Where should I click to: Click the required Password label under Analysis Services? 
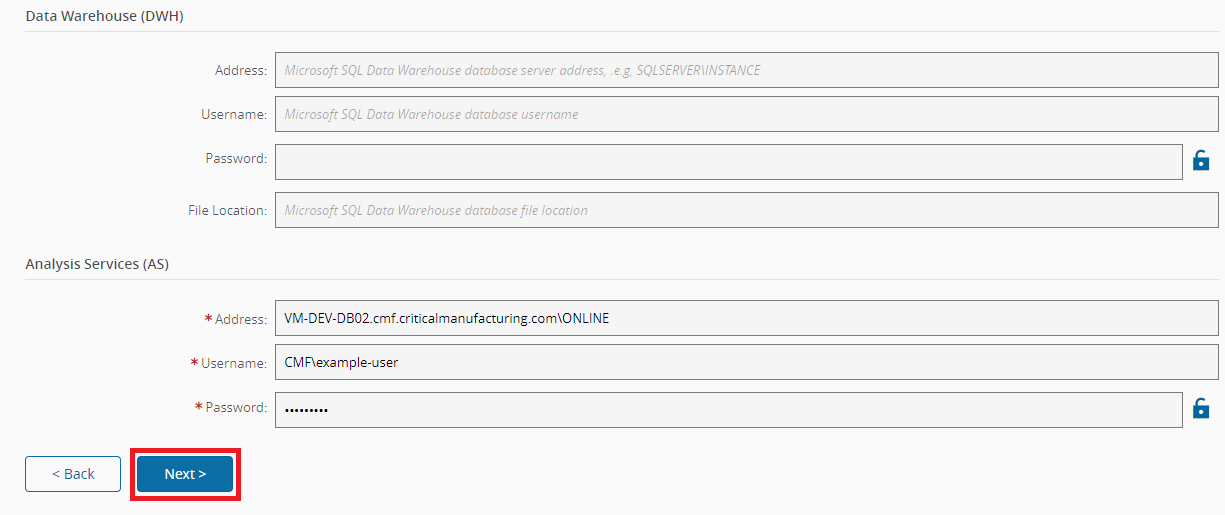click(236, 407)
